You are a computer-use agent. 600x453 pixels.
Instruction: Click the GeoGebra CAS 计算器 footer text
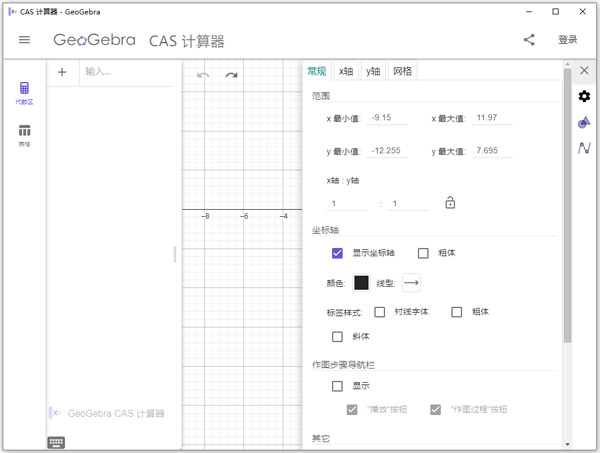[116, 413]
